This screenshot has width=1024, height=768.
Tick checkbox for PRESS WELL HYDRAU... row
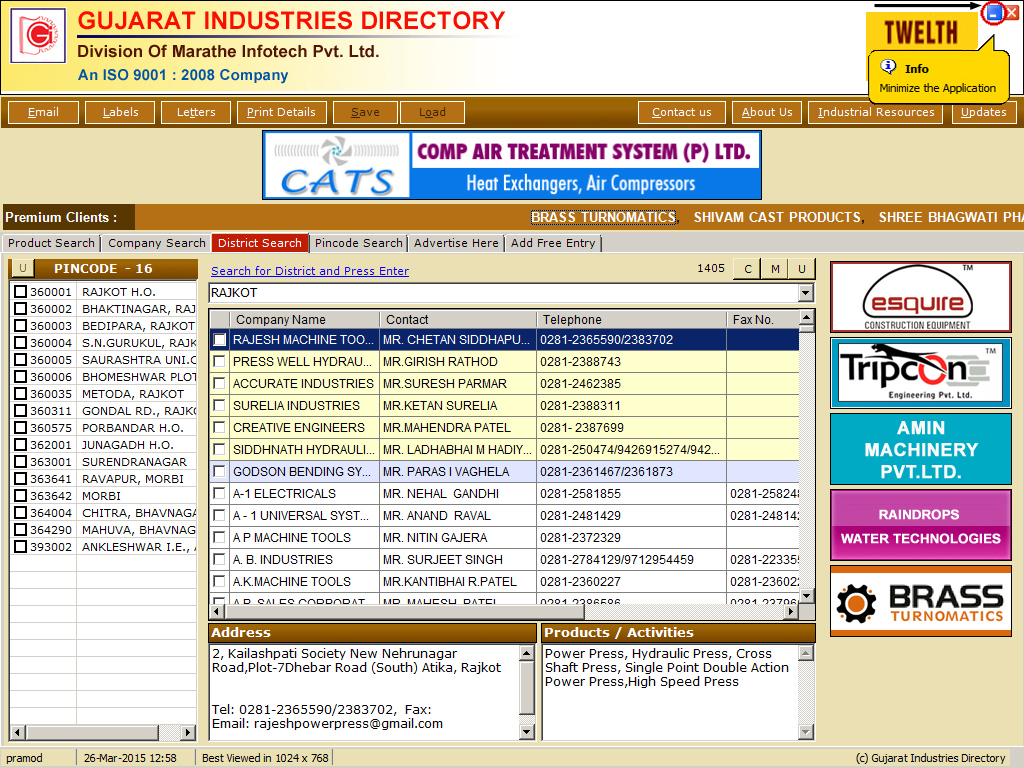(219, 361)
